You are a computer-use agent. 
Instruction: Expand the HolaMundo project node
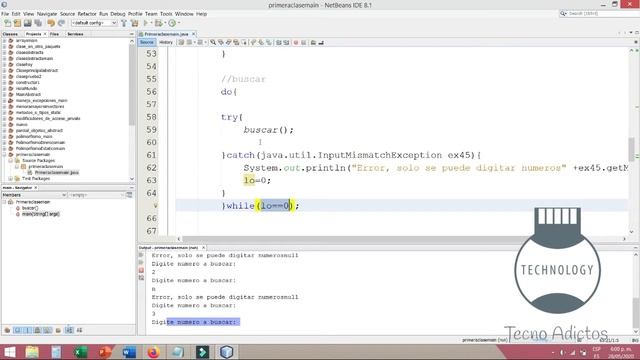point(4,88)
